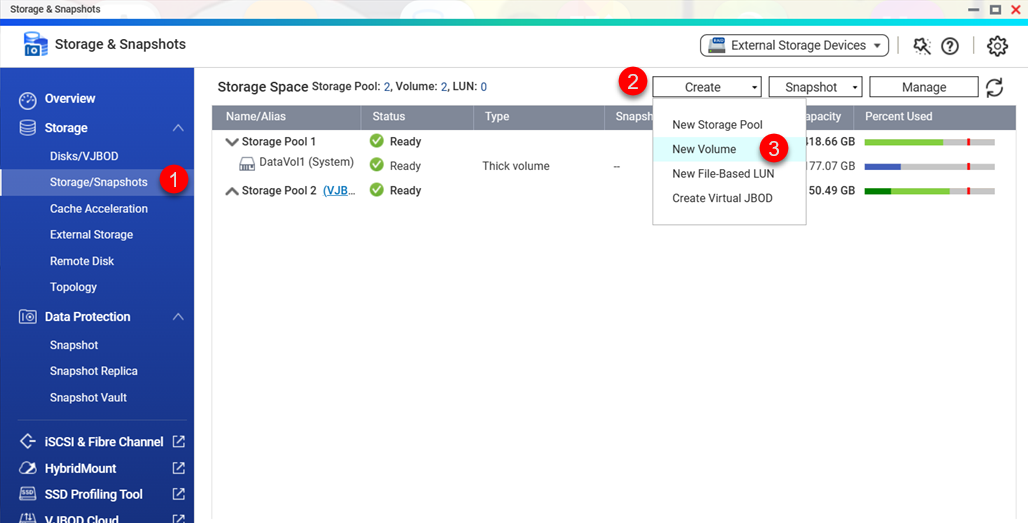The height and width of the screenshot is (523, 1028).
Task: Click the HybridMount external link icon
Action: (x=178, y=468)
